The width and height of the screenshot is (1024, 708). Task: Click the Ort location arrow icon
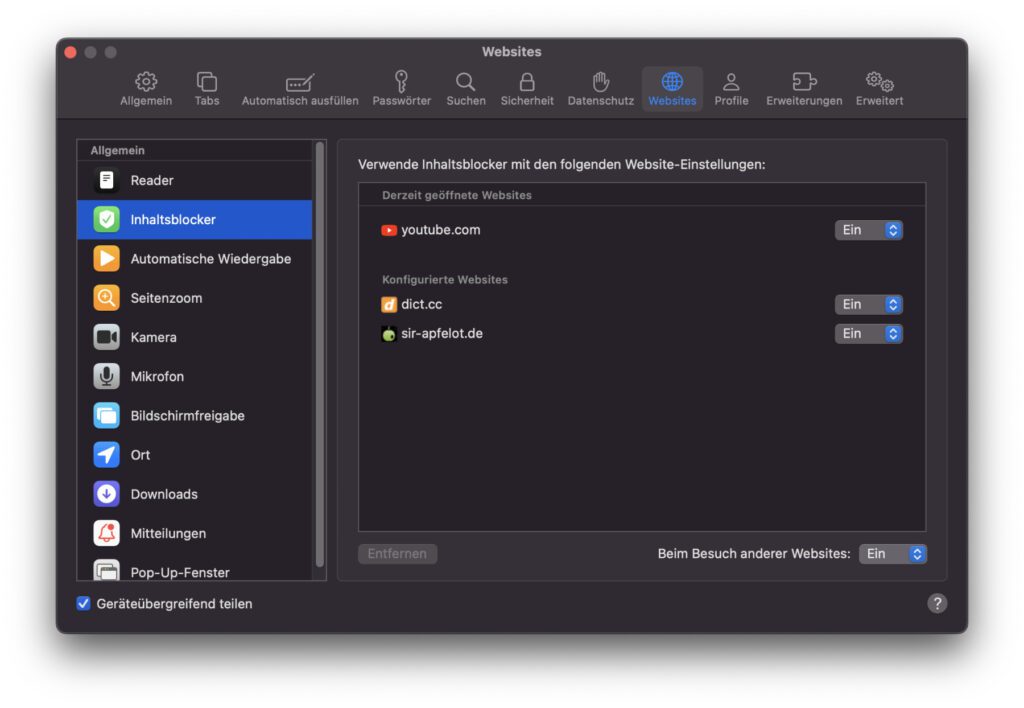(x=107, y=455)
